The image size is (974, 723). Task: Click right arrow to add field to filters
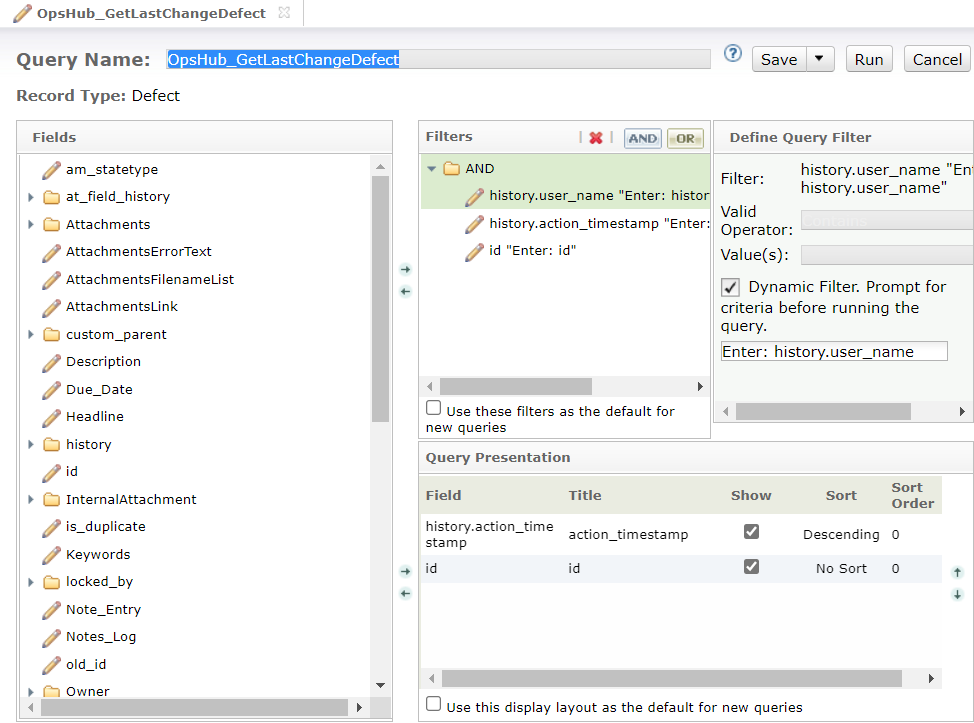pos(405,270)
